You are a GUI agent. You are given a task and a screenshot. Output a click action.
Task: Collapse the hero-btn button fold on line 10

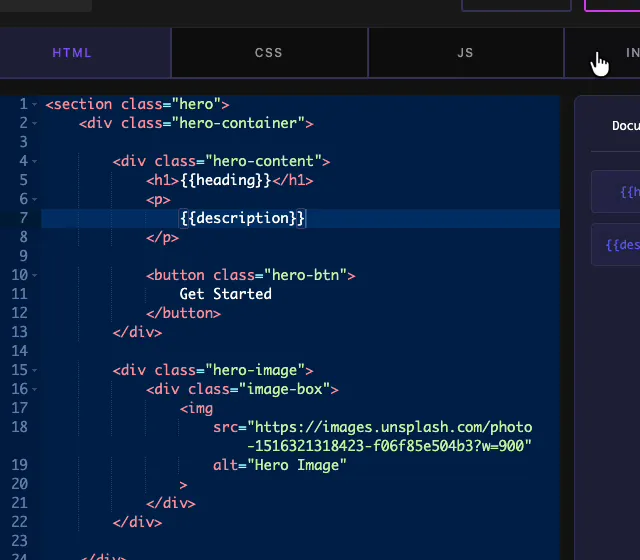[x=35, y=276]
